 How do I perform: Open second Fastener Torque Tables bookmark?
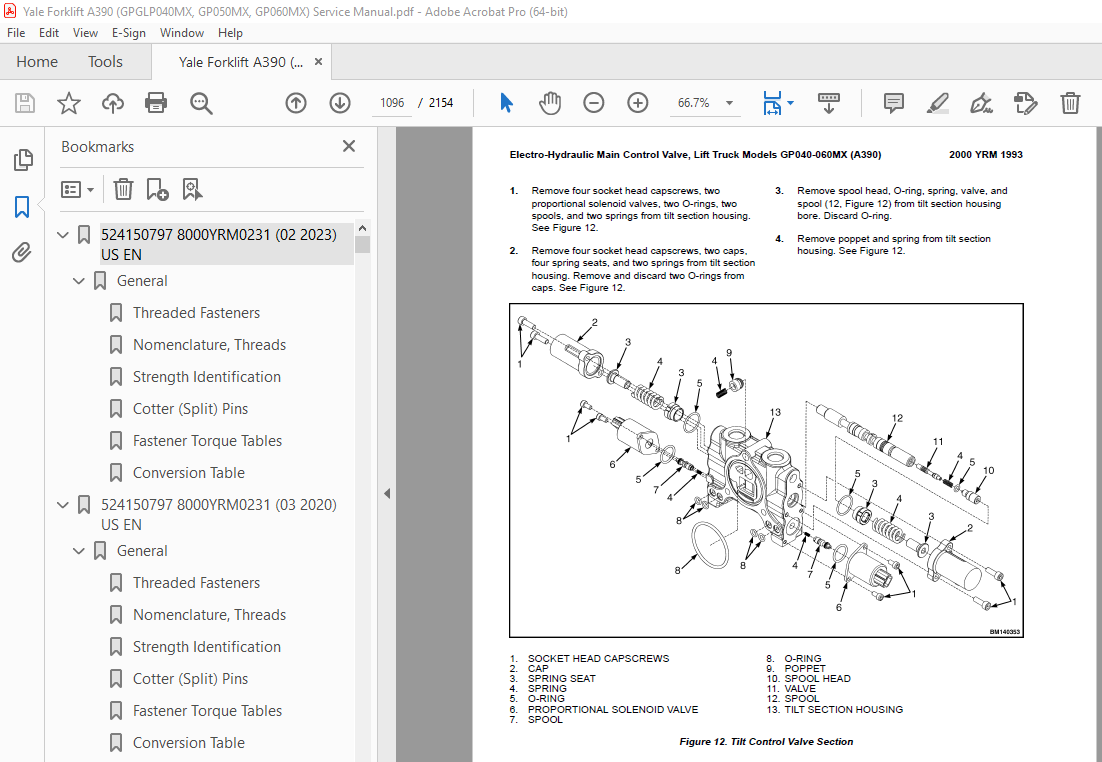click(207, 711)
